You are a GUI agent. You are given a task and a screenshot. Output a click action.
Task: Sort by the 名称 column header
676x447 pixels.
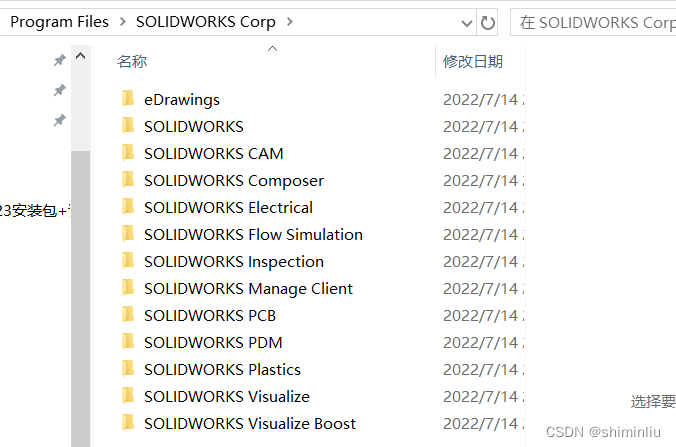click(132, 61)
